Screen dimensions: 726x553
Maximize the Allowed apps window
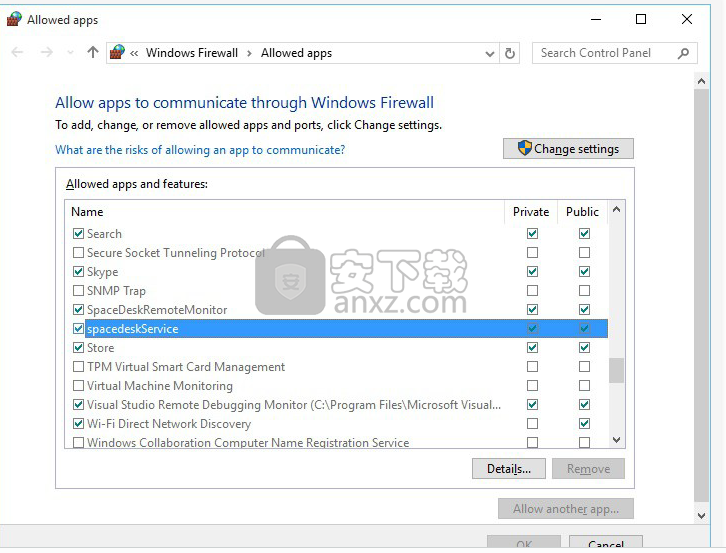click(641, 19)
